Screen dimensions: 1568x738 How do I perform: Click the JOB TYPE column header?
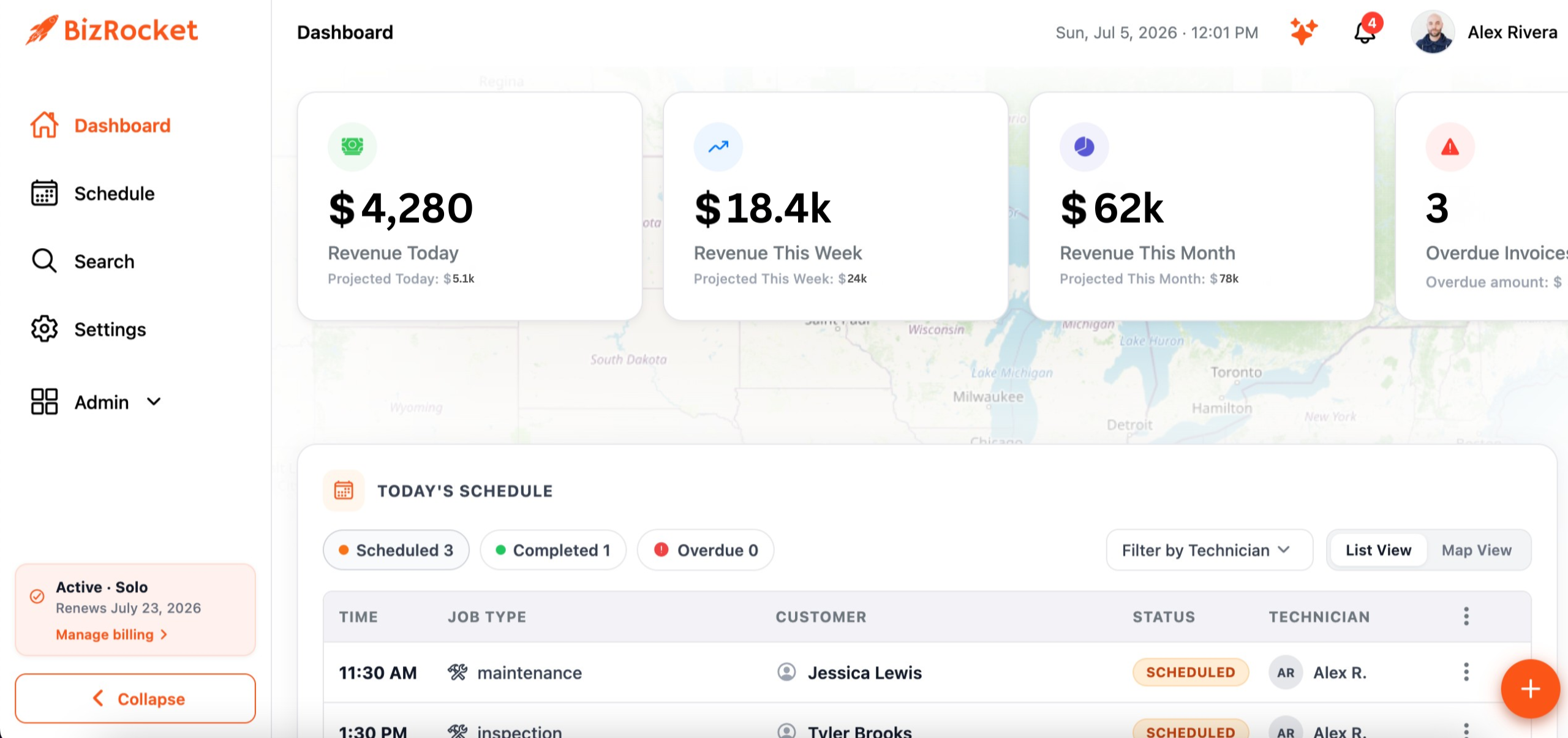pos(487,617)
